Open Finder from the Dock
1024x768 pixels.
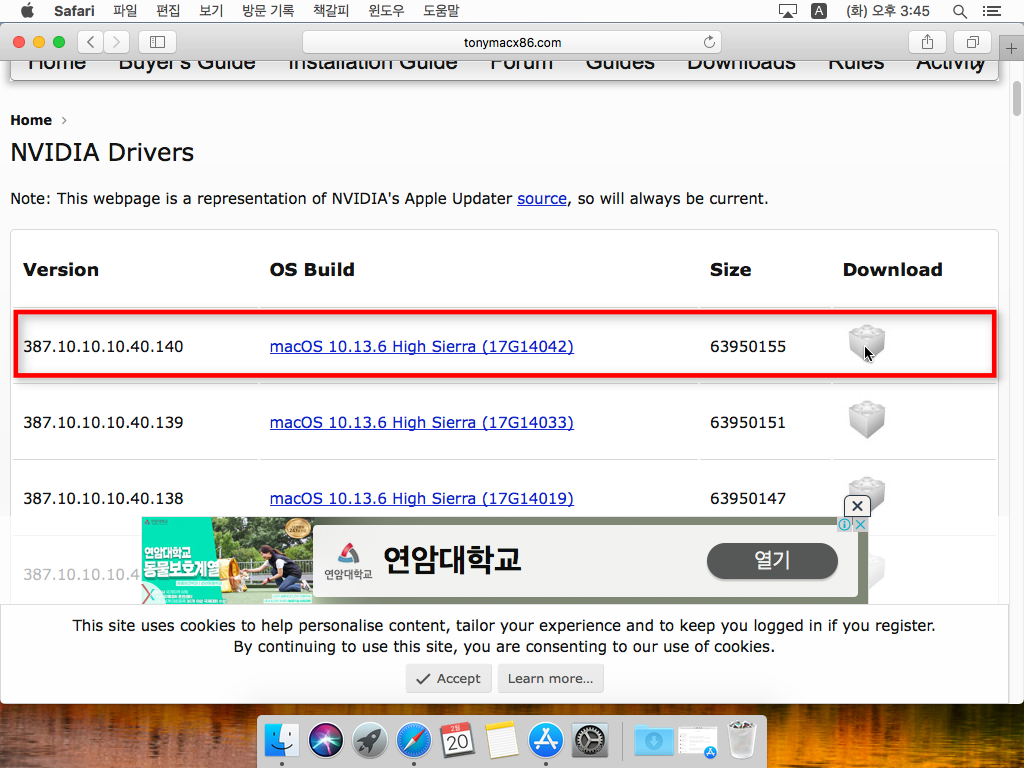click(x=281, y=741)
